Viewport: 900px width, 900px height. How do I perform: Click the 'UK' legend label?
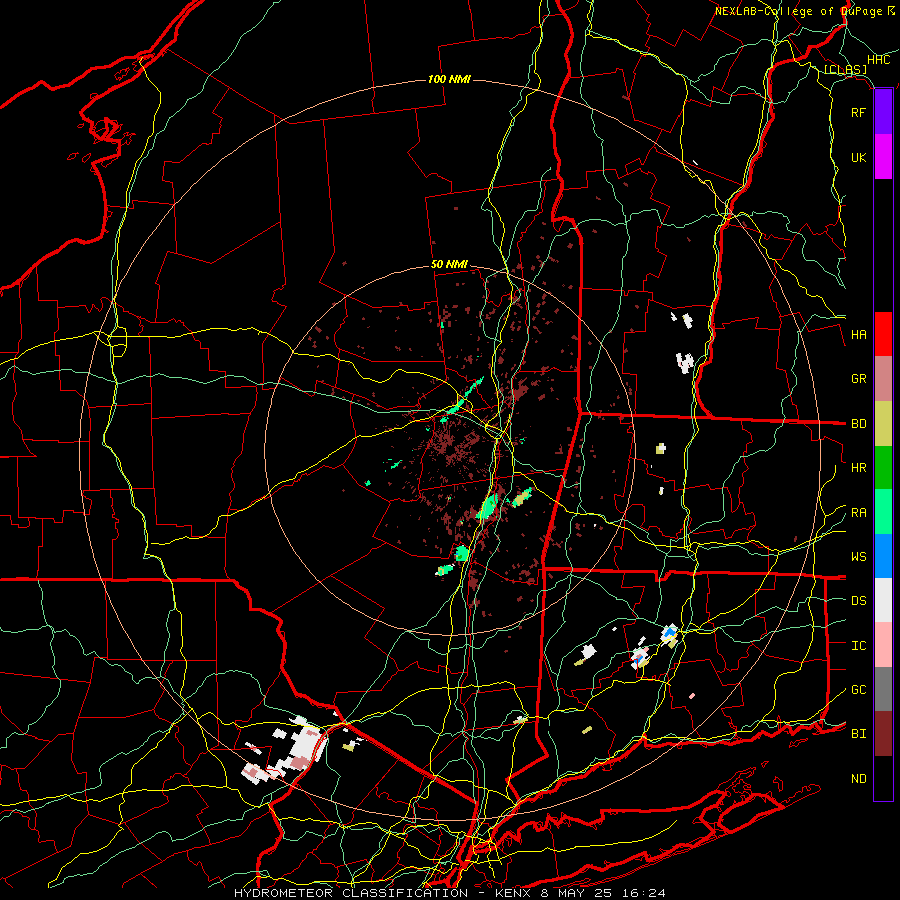pyautogui.click(x=858, y=157)
